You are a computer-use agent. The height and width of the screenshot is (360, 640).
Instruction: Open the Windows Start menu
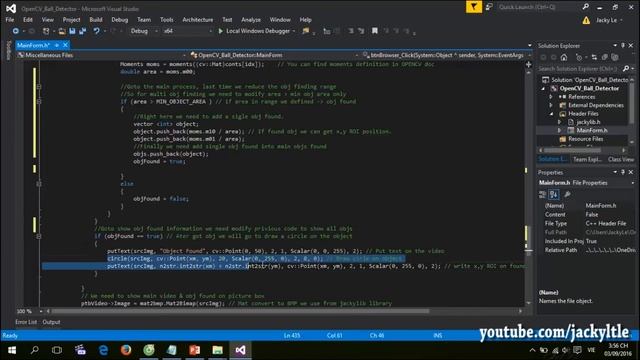[12, 350]
